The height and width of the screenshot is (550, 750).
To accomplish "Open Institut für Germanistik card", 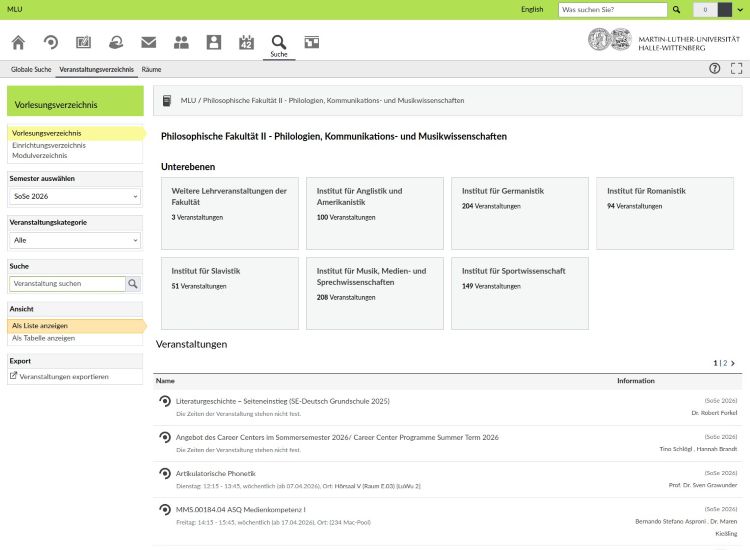I will [x=520, y=213].
